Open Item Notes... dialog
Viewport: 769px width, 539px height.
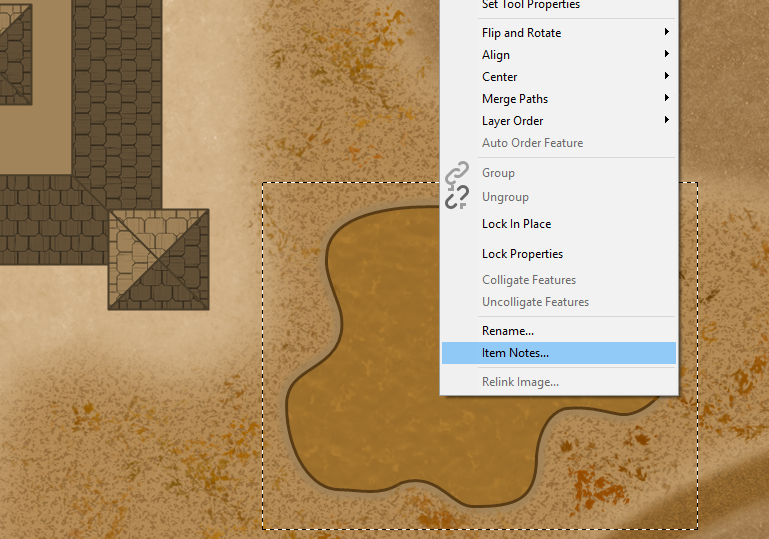[515, 353]
